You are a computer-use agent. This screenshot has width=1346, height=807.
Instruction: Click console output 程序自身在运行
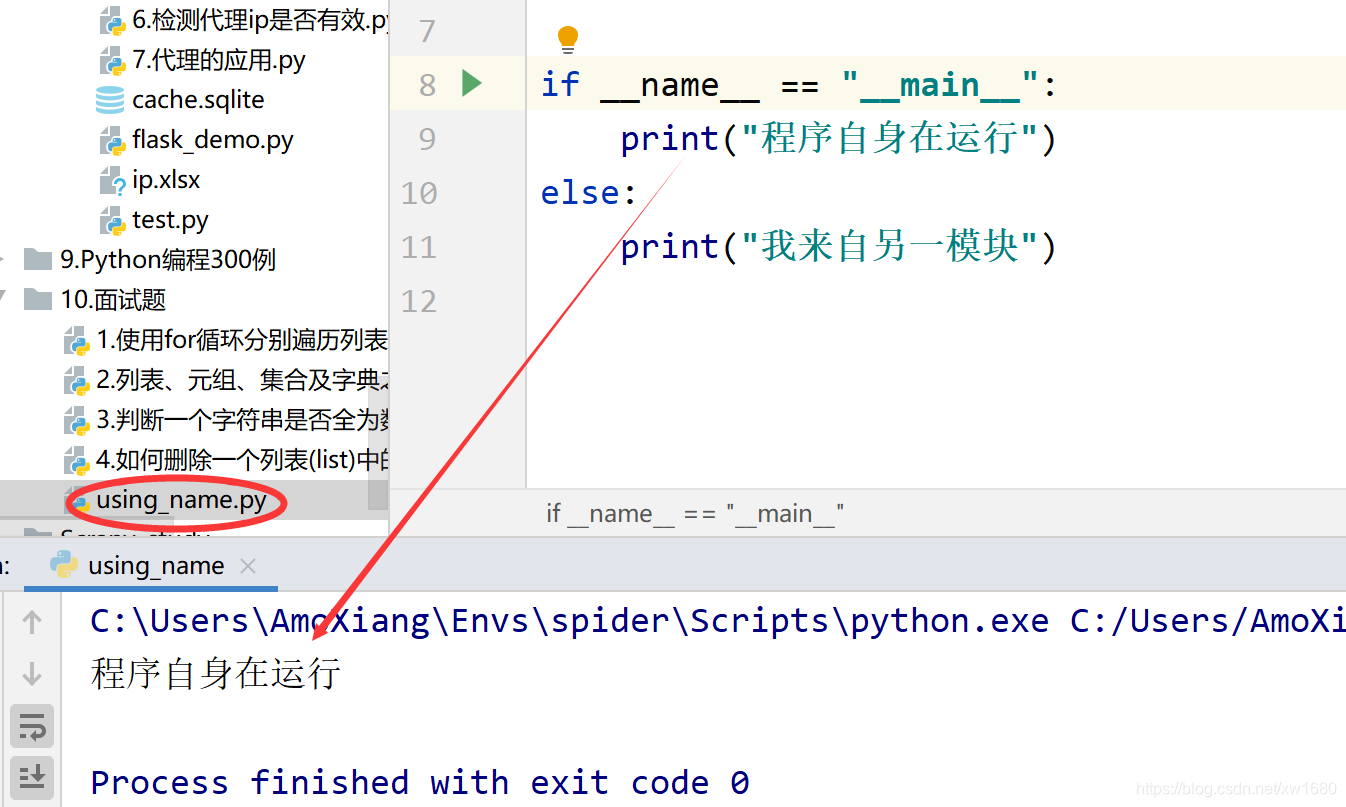216,673
